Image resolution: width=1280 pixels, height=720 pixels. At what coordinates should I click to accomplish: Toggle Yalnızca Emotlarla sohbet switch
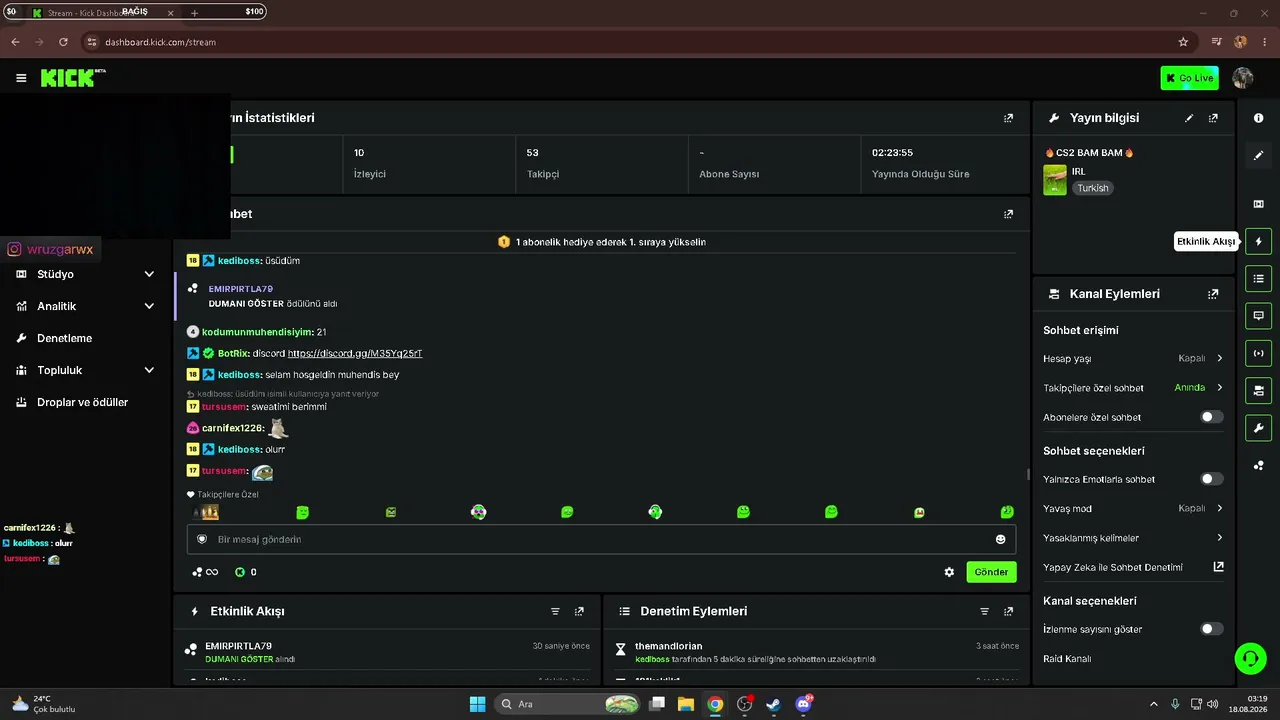[x=1211, y=479]
